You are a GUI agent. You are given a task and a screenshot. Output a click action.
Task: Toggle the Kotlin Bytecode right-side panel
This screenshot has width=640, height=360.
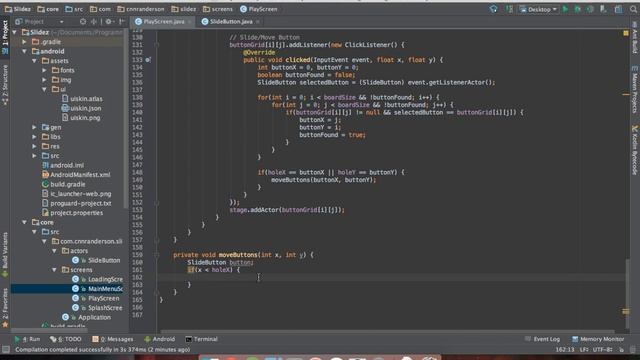635,150
